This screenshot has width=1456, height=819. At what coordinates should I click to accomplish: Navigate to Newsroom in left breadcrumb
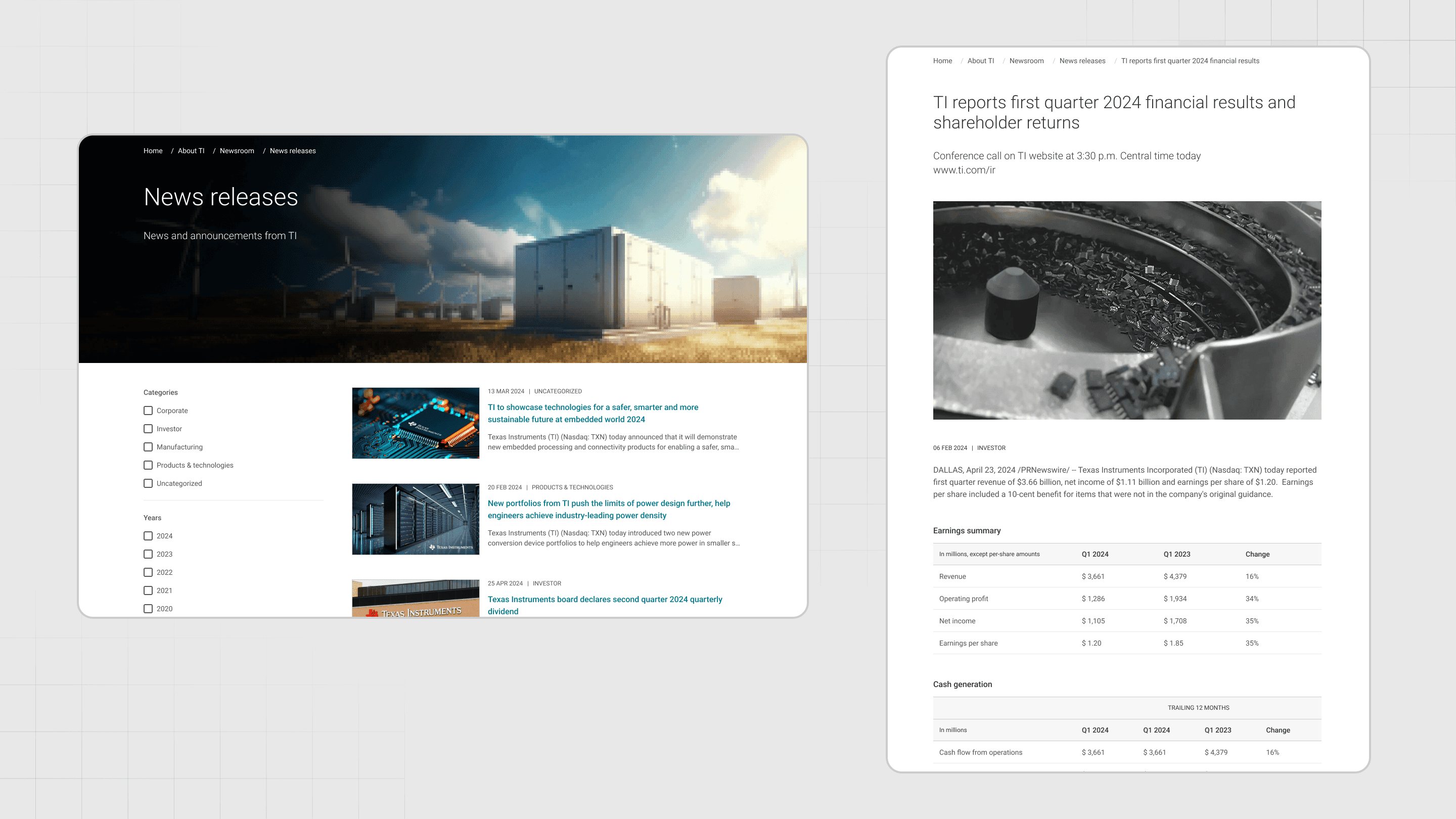tap(237, 151)
